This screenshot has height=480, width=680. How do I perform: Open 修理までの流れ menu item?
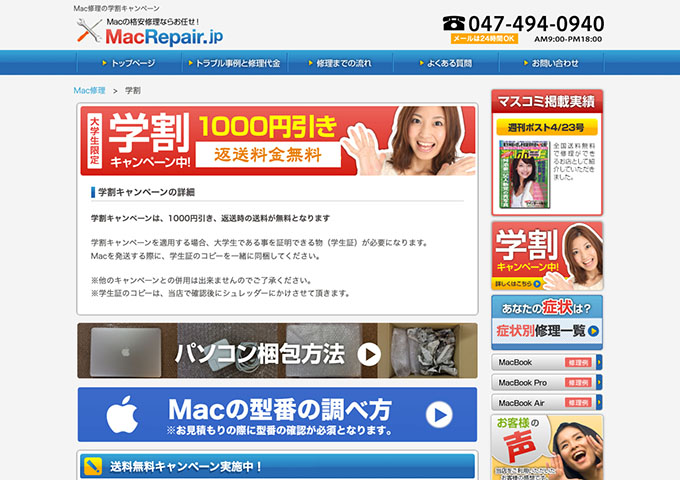340,63
